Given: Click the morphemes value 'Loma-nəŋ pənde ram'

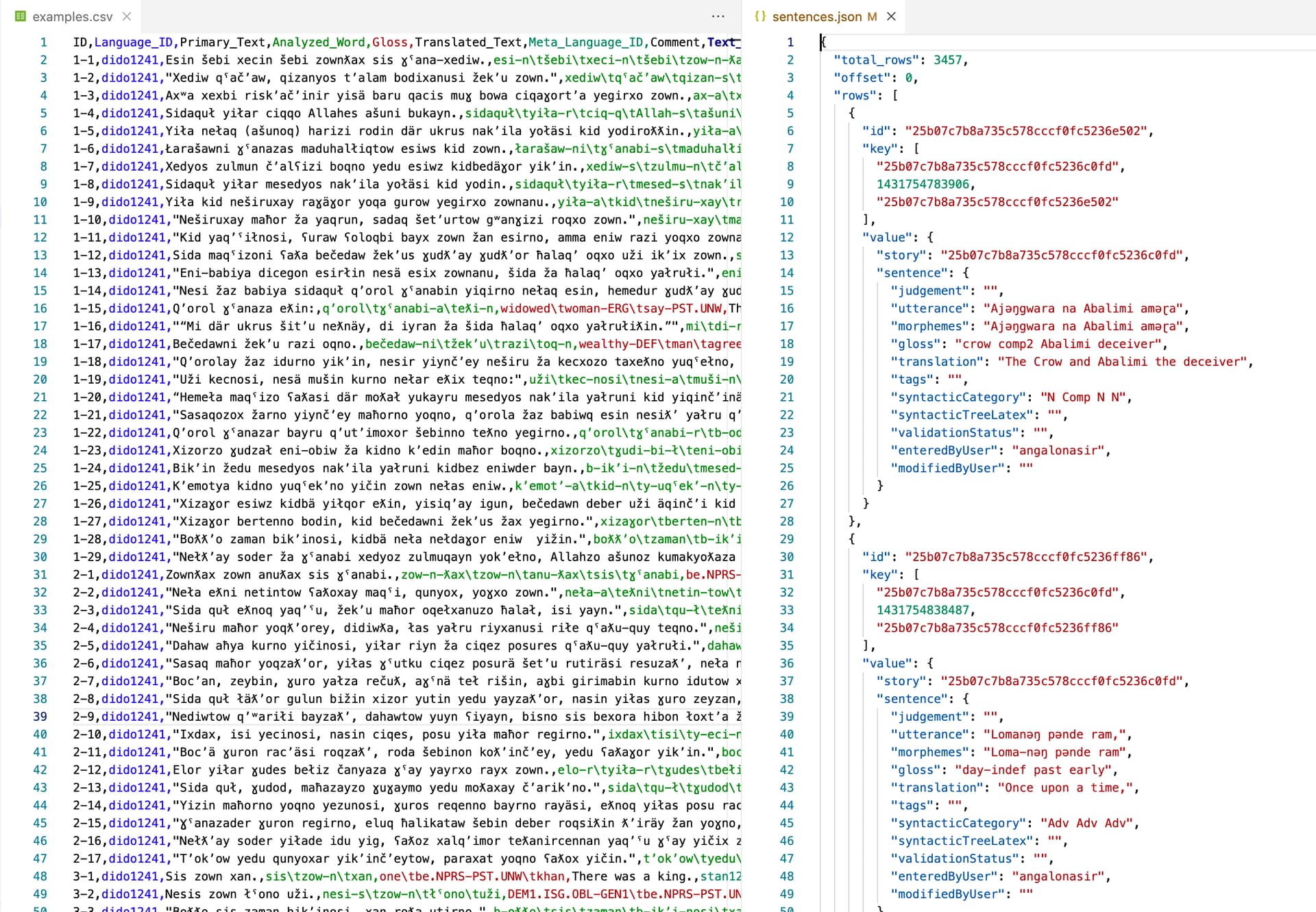Looking at the screenshot, I should [x=1055, y=752].
